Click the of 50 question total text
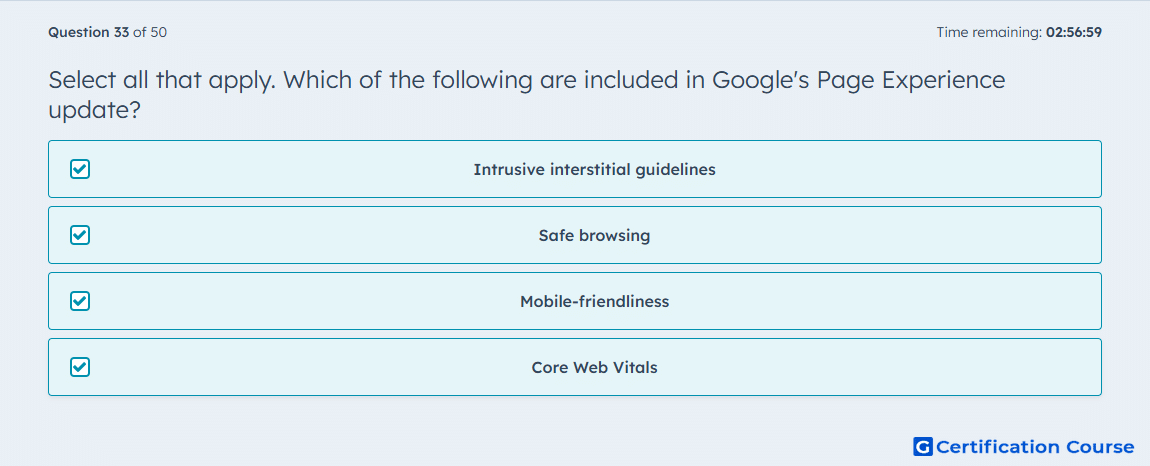 (150, 32)
